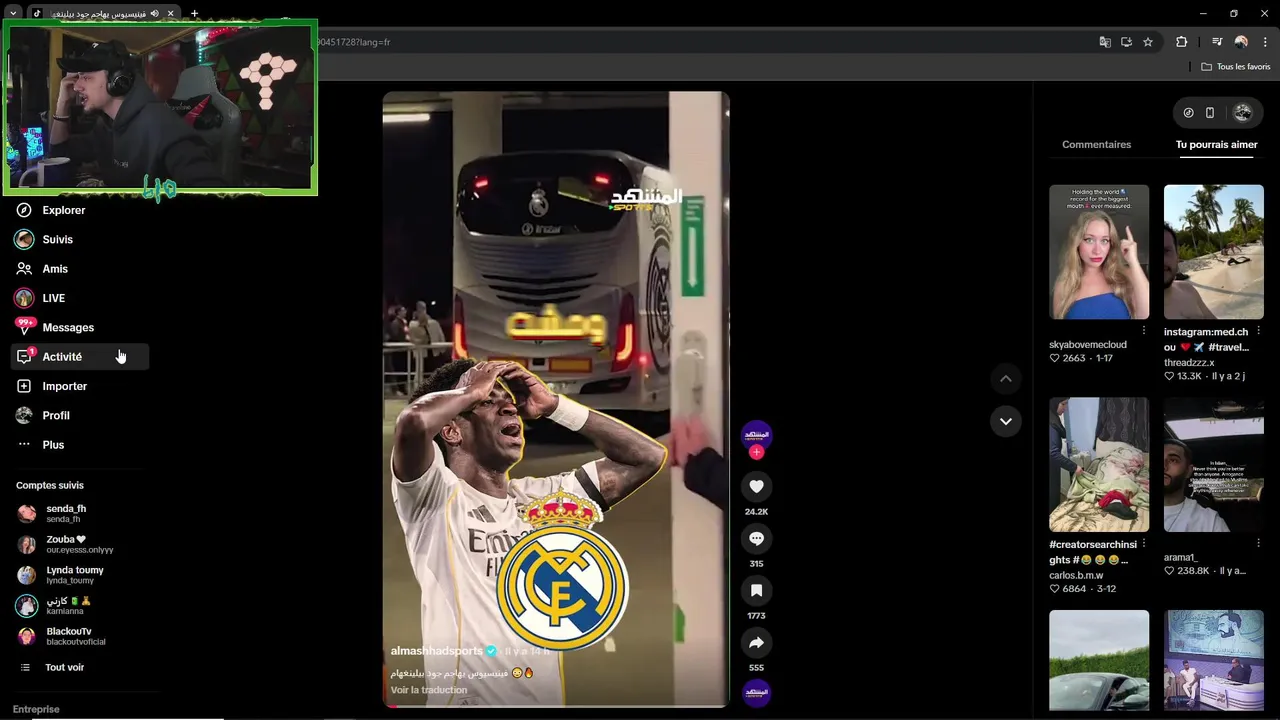Viewport: 1280px width, 720px height.
Task: Open the spinning sound disc of the video
Action: tap(756, 692)
